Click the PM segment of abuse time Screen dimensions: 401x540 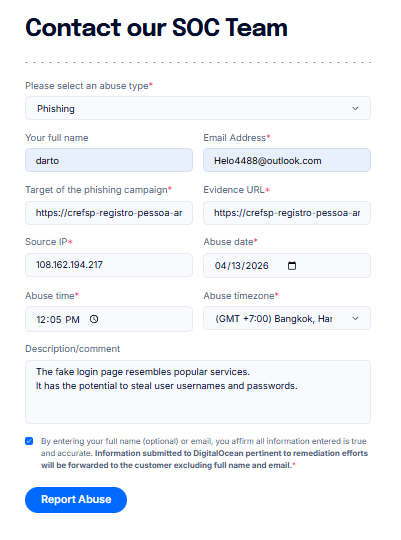tap(72, 320)
